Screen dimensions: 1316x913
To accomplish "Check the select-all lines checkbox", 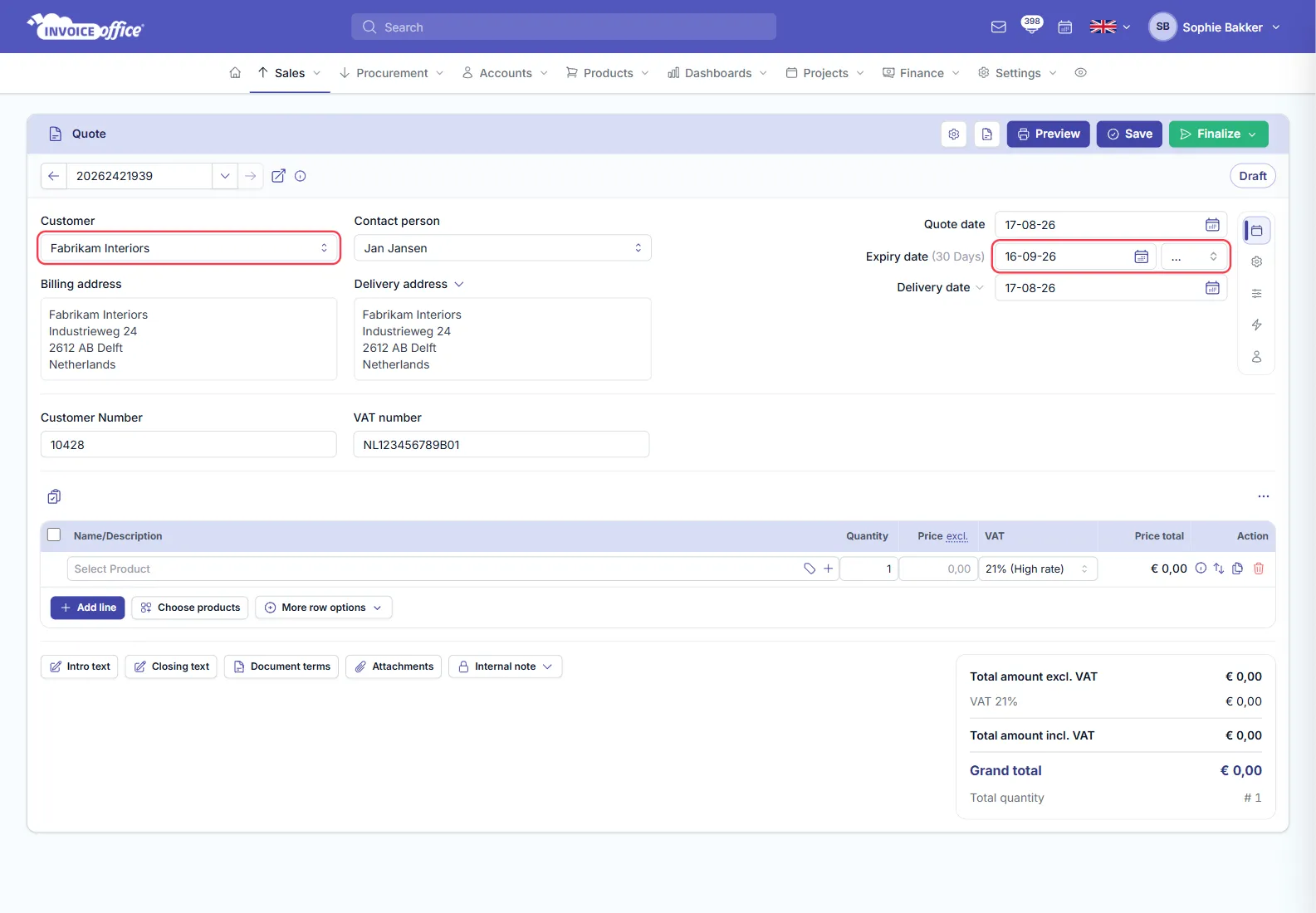I will (x=54, y=535).
